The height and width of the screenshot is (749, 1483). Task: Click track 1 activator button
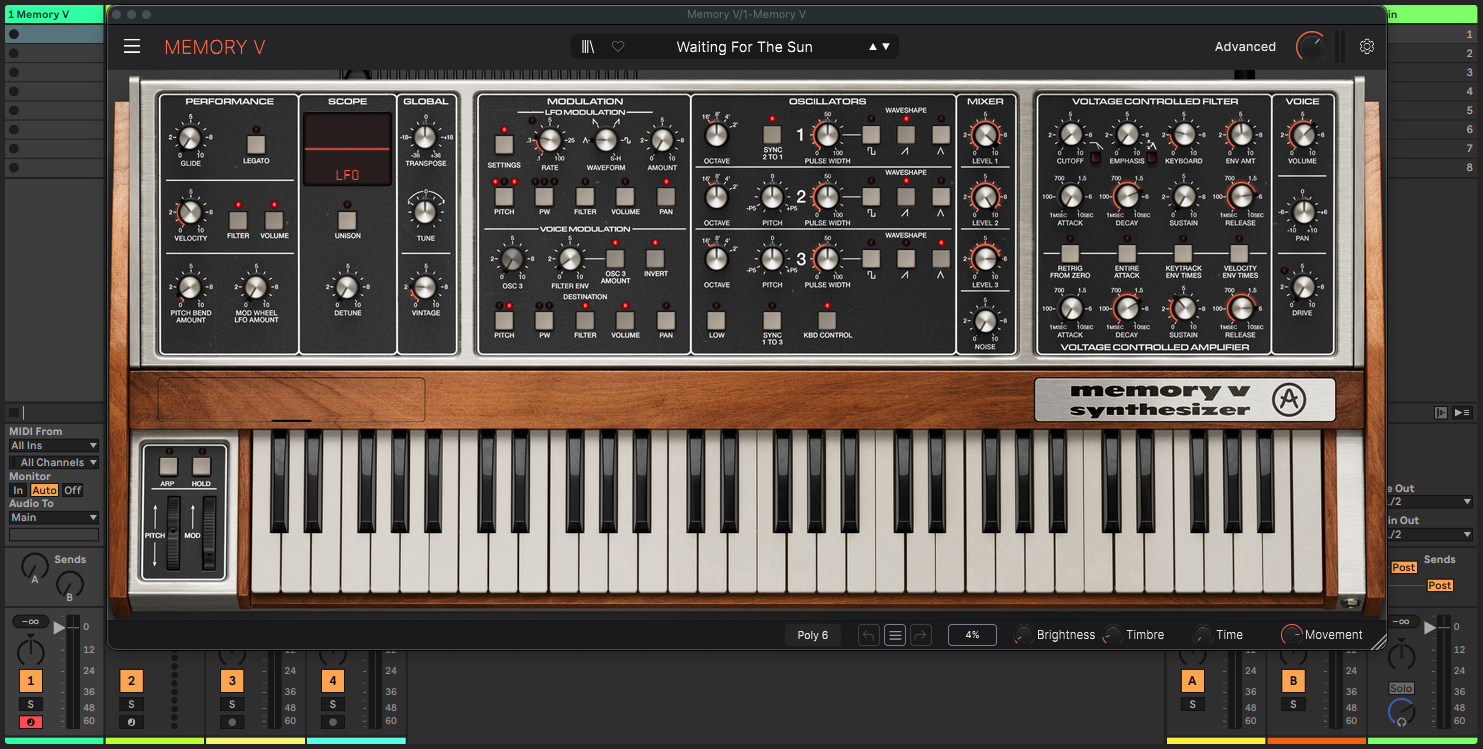coord(31,681)
